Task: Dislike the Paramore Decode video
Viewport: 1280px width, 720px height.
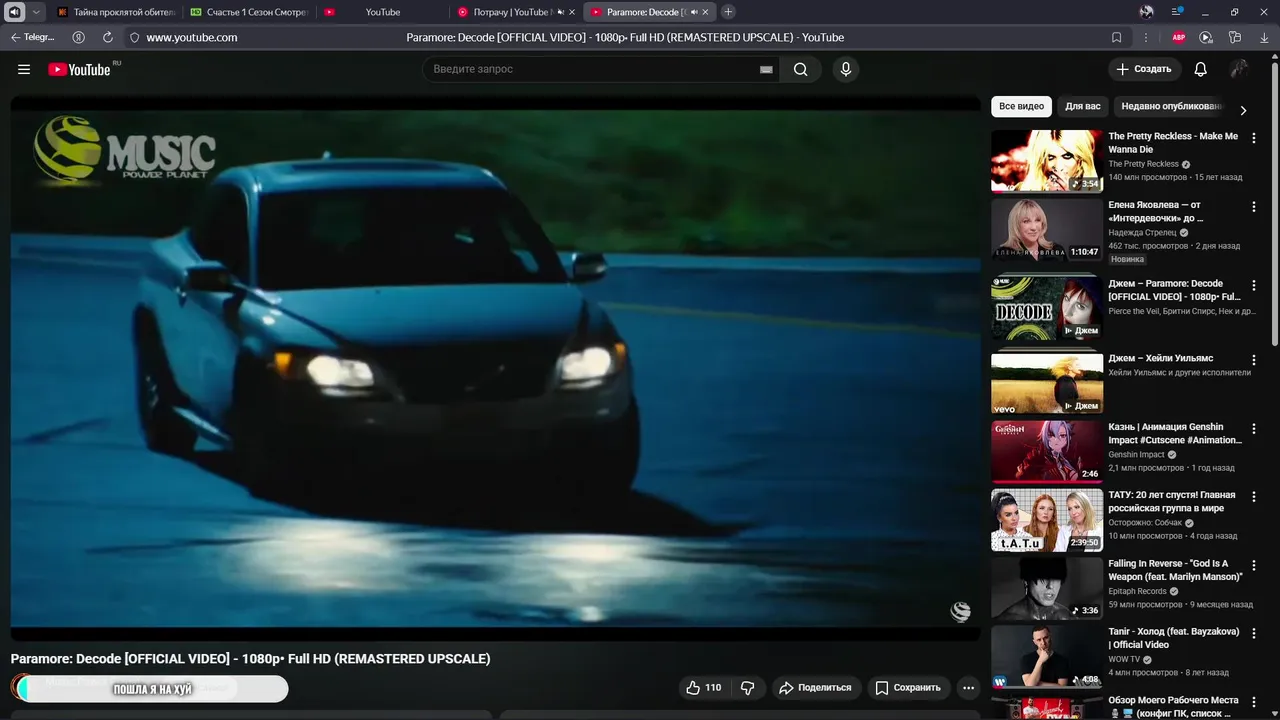Action: [x=747, y=687]
